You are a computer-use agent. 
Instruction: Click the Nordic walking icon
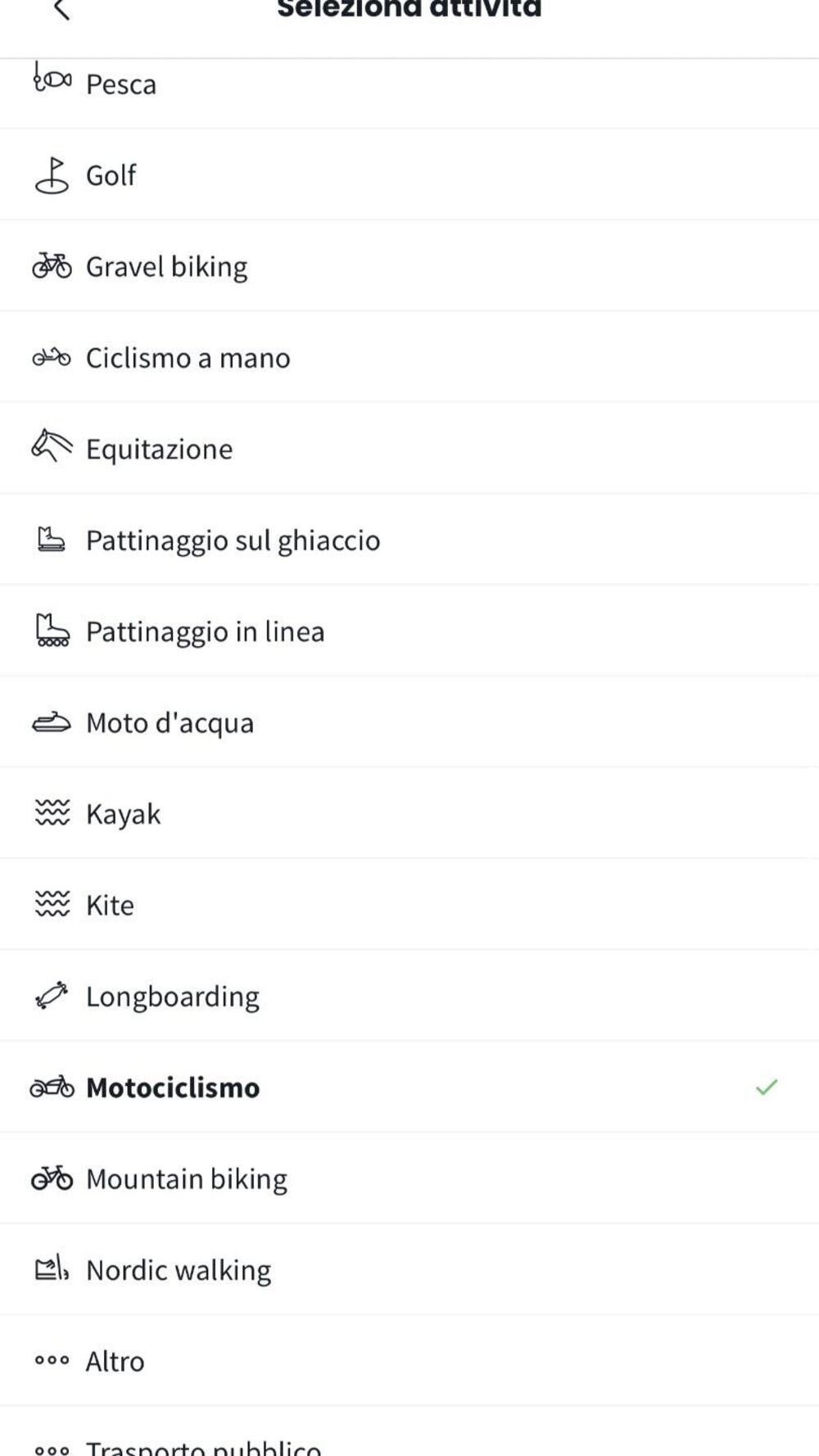[52, 1269]
